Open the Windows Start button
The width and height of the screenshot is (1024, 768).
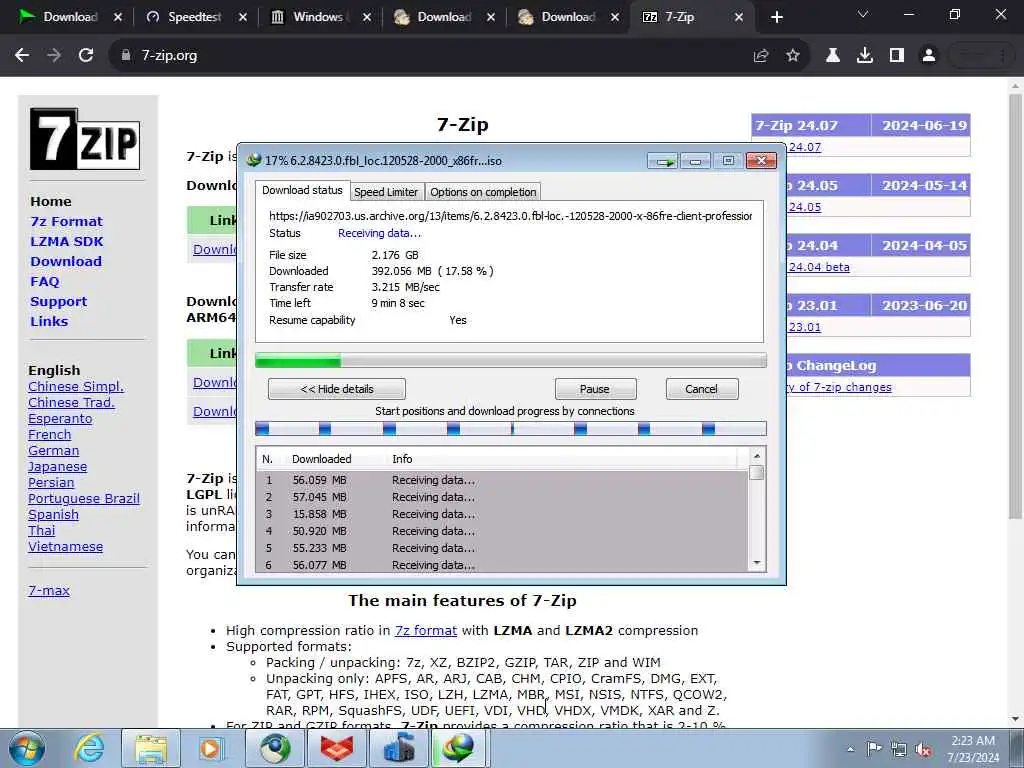click(x=27, y=748)
